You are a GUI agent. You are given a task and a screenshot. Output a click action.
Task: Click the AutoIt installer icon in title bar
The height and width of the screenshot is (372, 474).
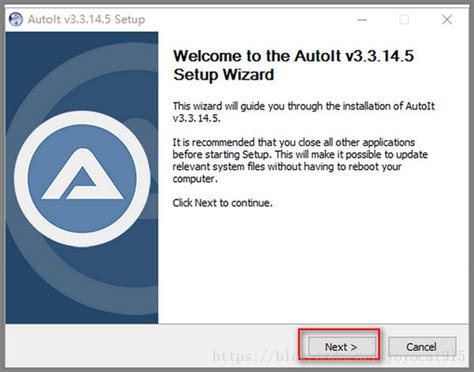pos(16,19)
